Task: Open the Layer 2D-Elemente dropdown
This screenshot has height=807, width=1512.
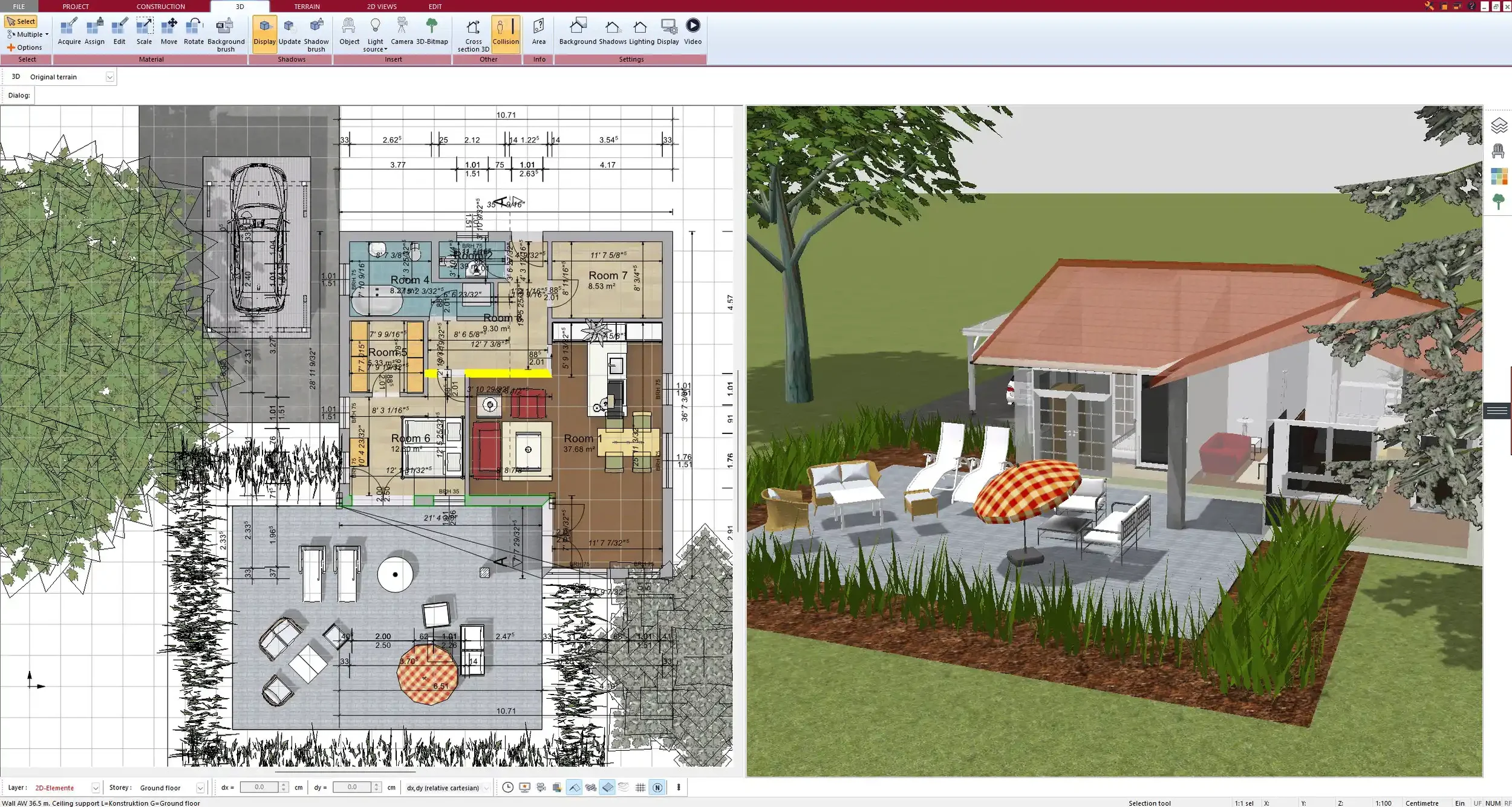Action: pos(95,788)
